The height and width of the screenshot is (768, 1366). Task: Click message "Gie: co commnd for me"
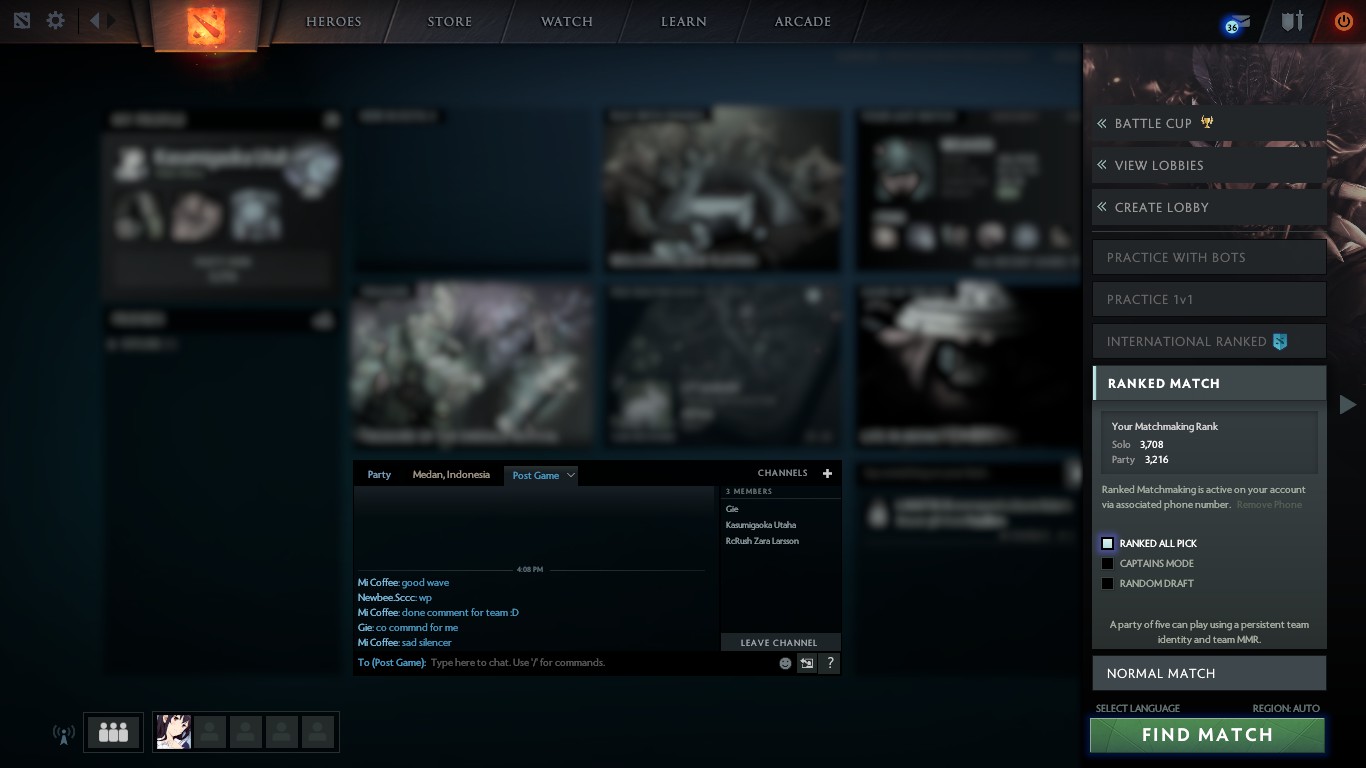pyautogui.click(x=408, y=628)
